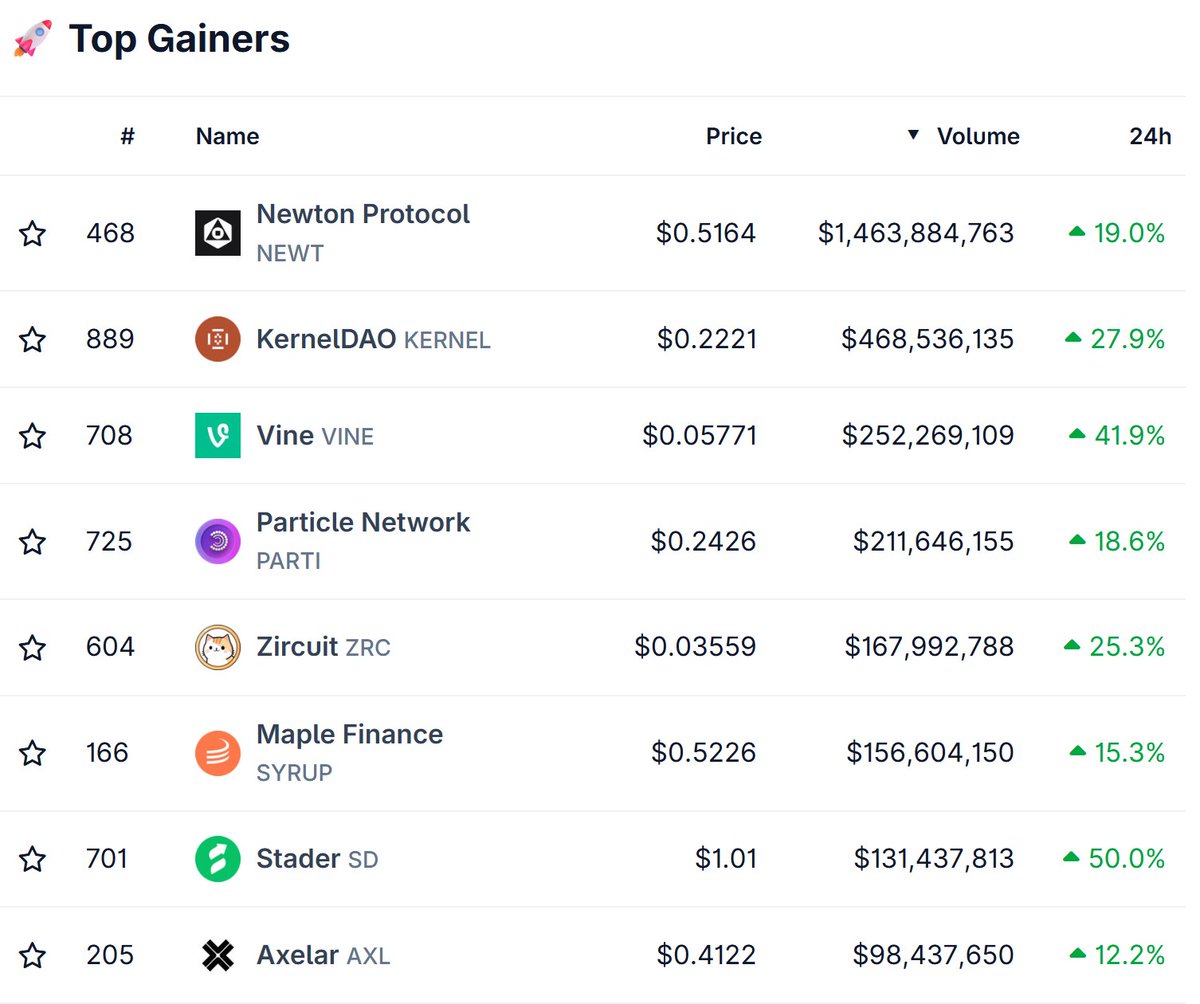The width and height of the screenshot is (1200, 1004).
Task: Sort by the # rank column header
Action: click(x=127, y=137)
